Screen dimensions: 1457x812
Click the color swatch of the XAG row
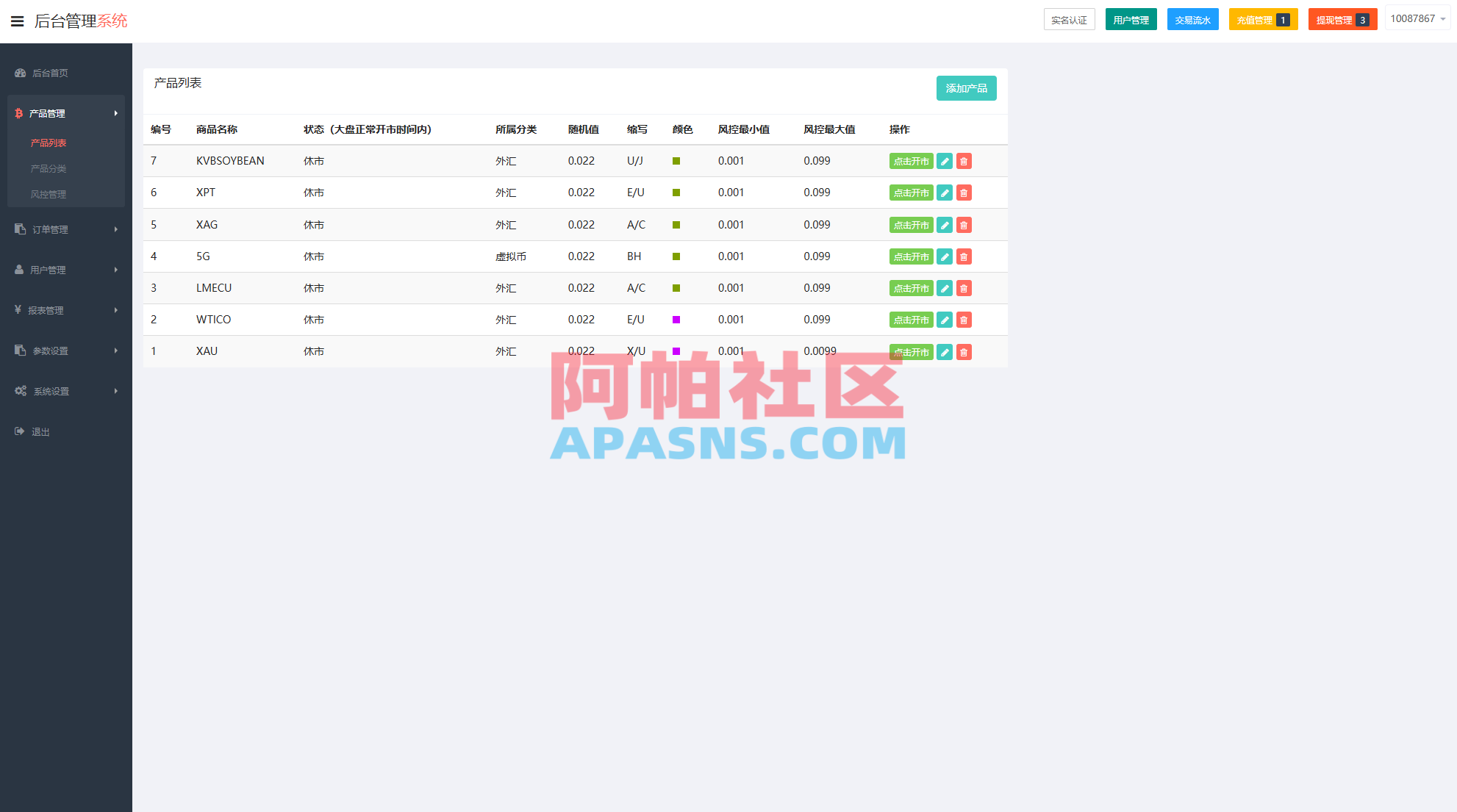[676, 224]
